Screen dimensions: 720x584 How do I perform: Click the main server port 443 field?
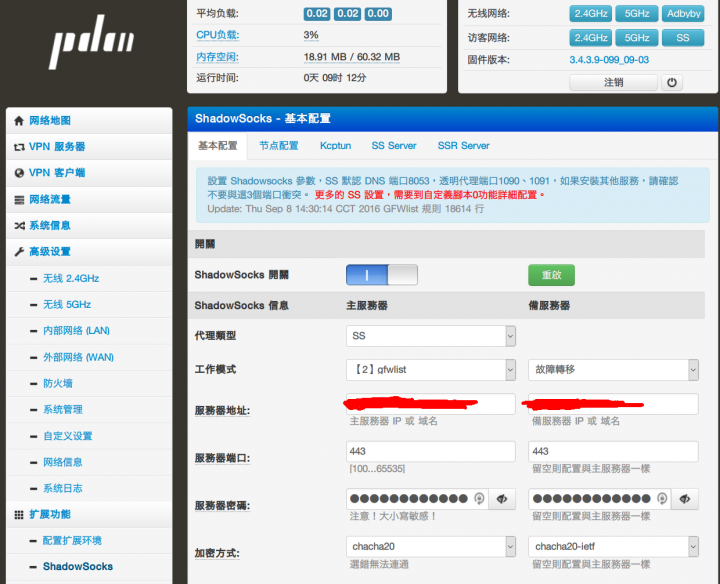[431, 452]
